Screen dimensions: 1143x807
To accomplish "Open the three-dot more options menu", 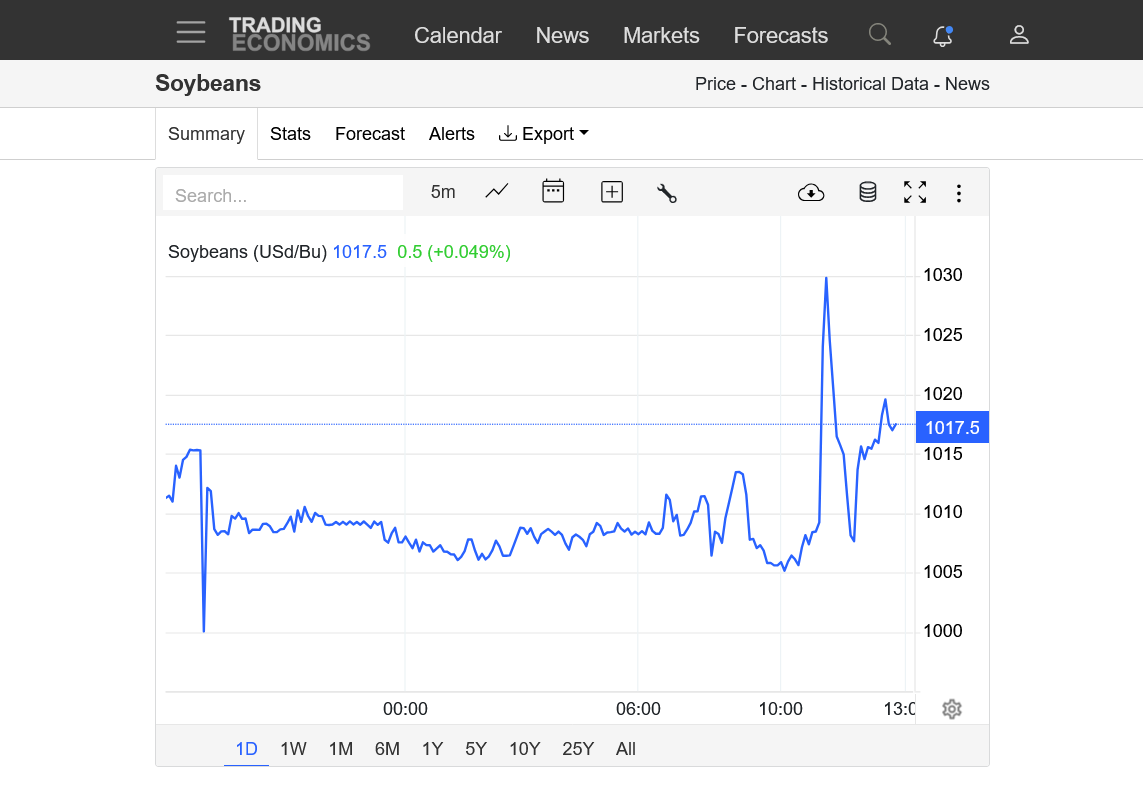I will tap(958, 193).
